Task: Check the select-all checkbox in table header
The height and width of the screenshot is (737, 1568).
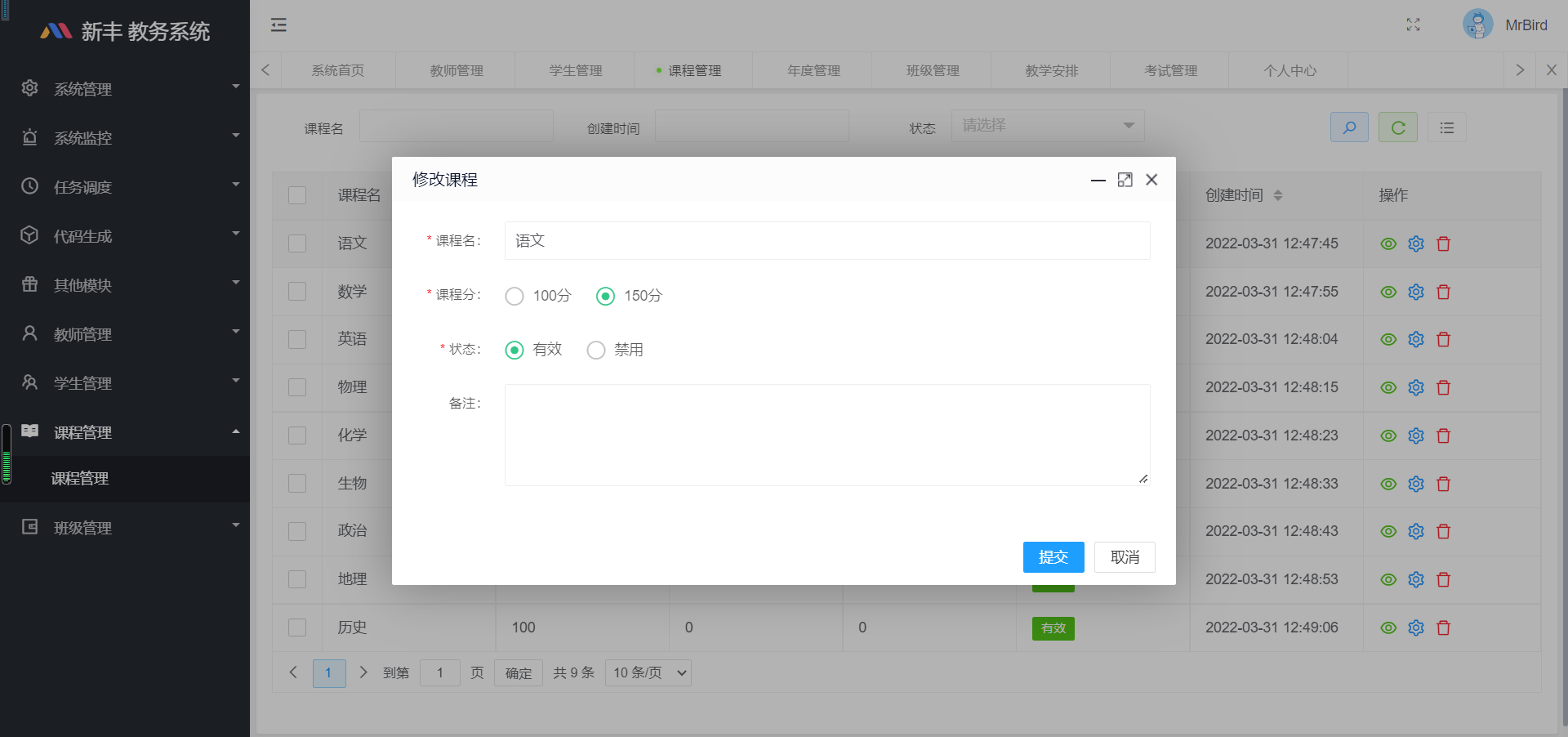Action: tap(297, 195)
